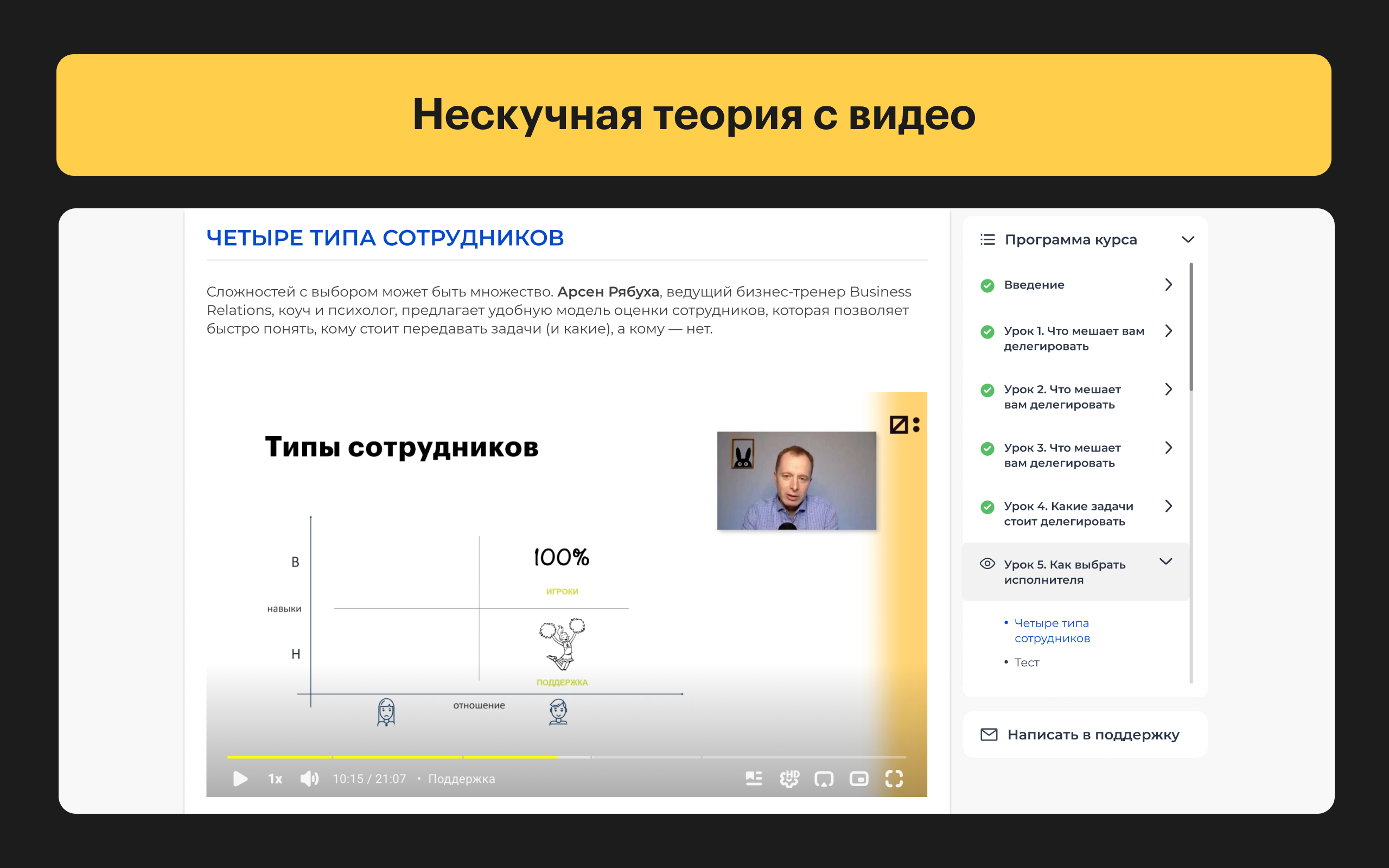Click the AirPlay cast icon
This screenshot has height=868, width=1389.
824,779
